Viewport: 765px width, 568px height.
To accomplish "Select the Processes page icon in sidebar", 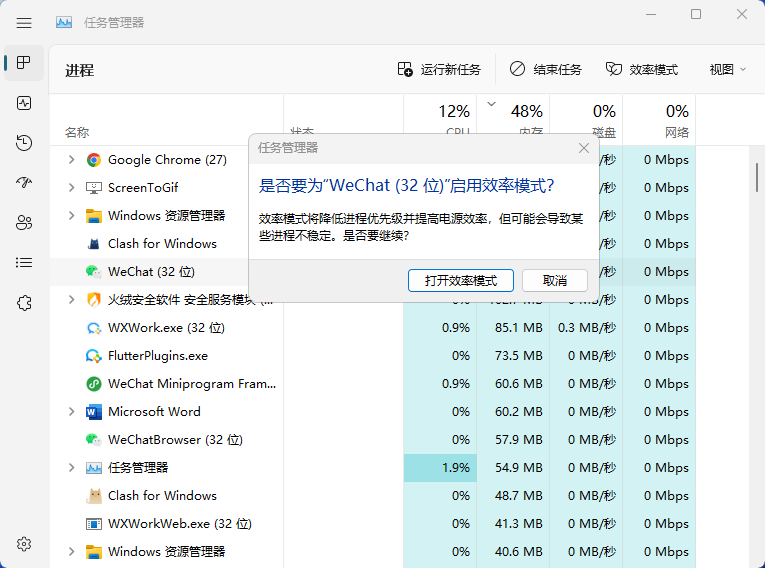I will (23, 62).
